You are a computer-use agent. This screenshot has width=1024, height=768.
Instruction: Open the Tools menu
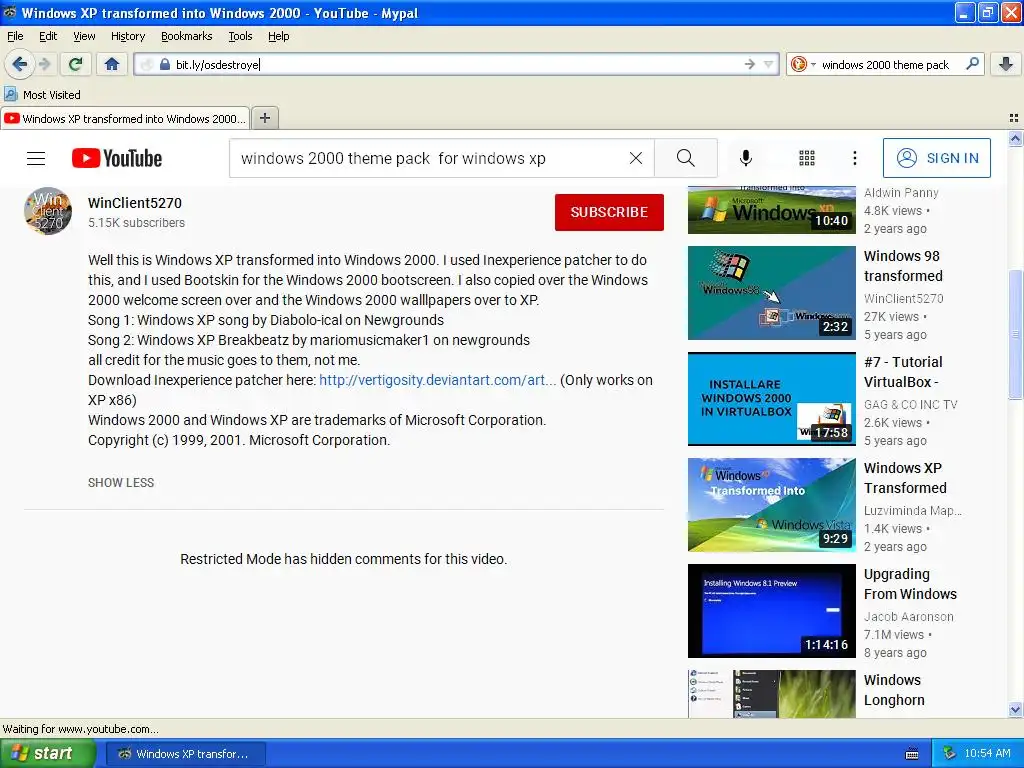(240, 36)
